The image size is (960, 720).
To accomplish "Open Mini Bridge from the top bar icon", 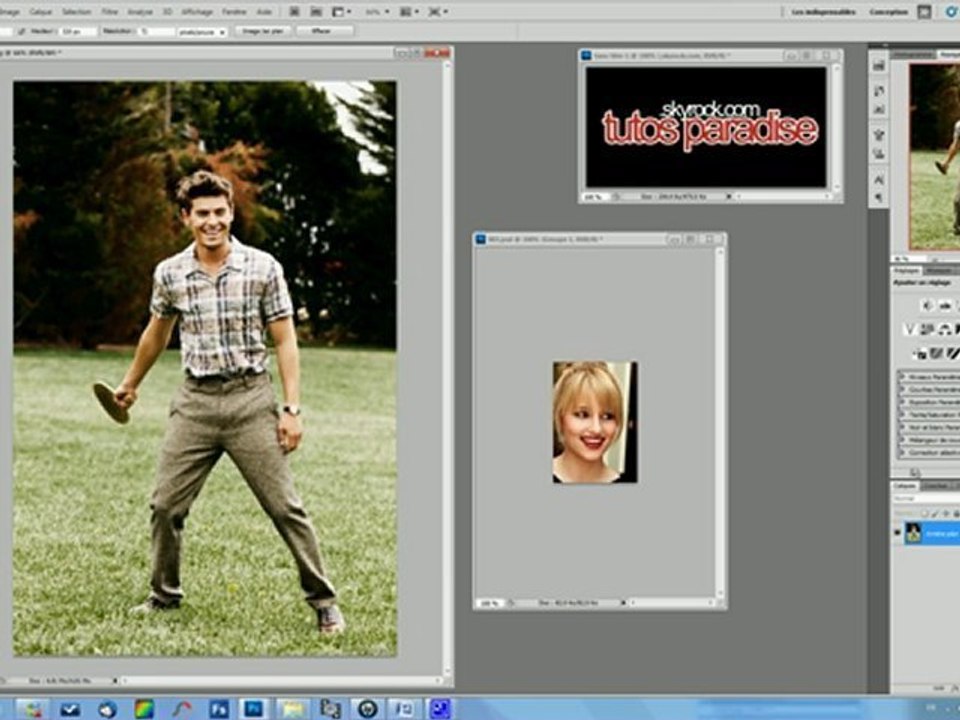I will click(316, 12).
